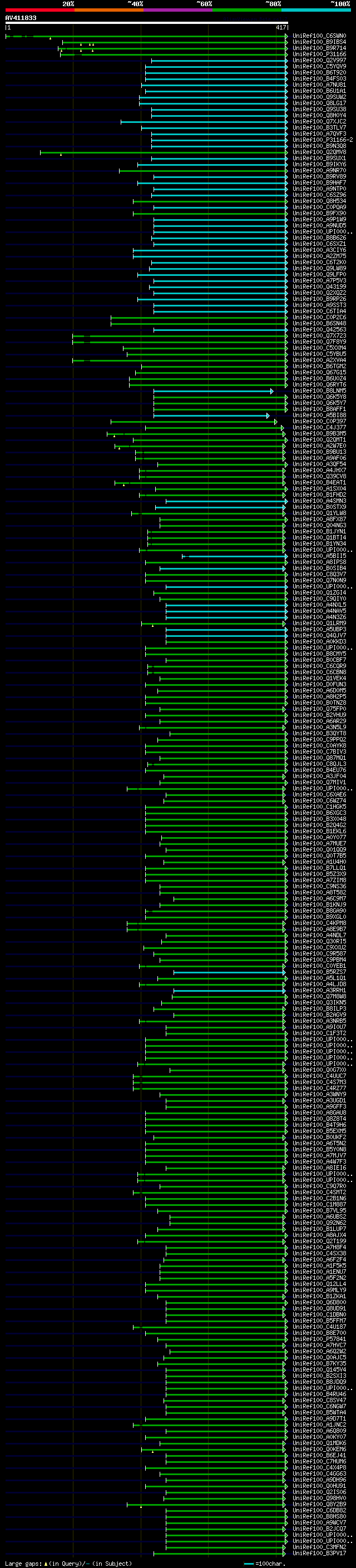Open hit UniRef100_C5YQV9
Image resolution: width=356 pixels, height=1568 pixels.
click(319, 66)
